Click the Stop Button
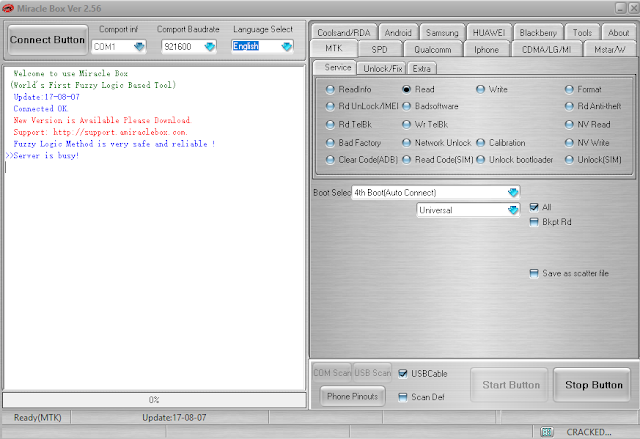The width and height of the screenshot is (640, 439). pos(593,385)
